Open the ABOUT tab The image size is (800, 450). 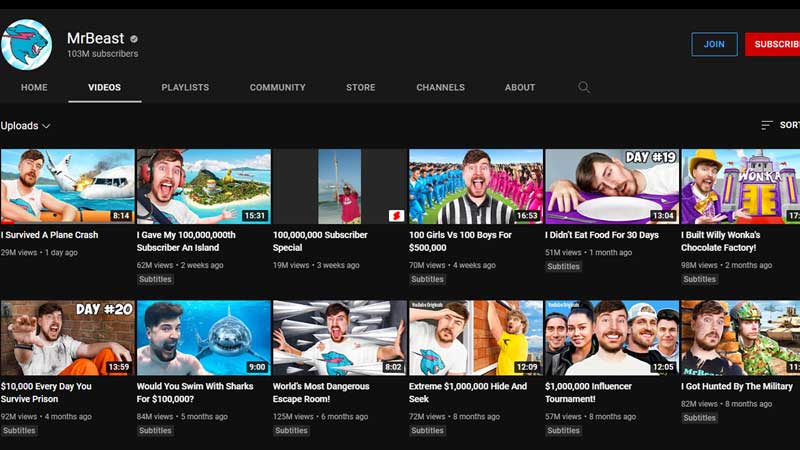pos(520,87)
